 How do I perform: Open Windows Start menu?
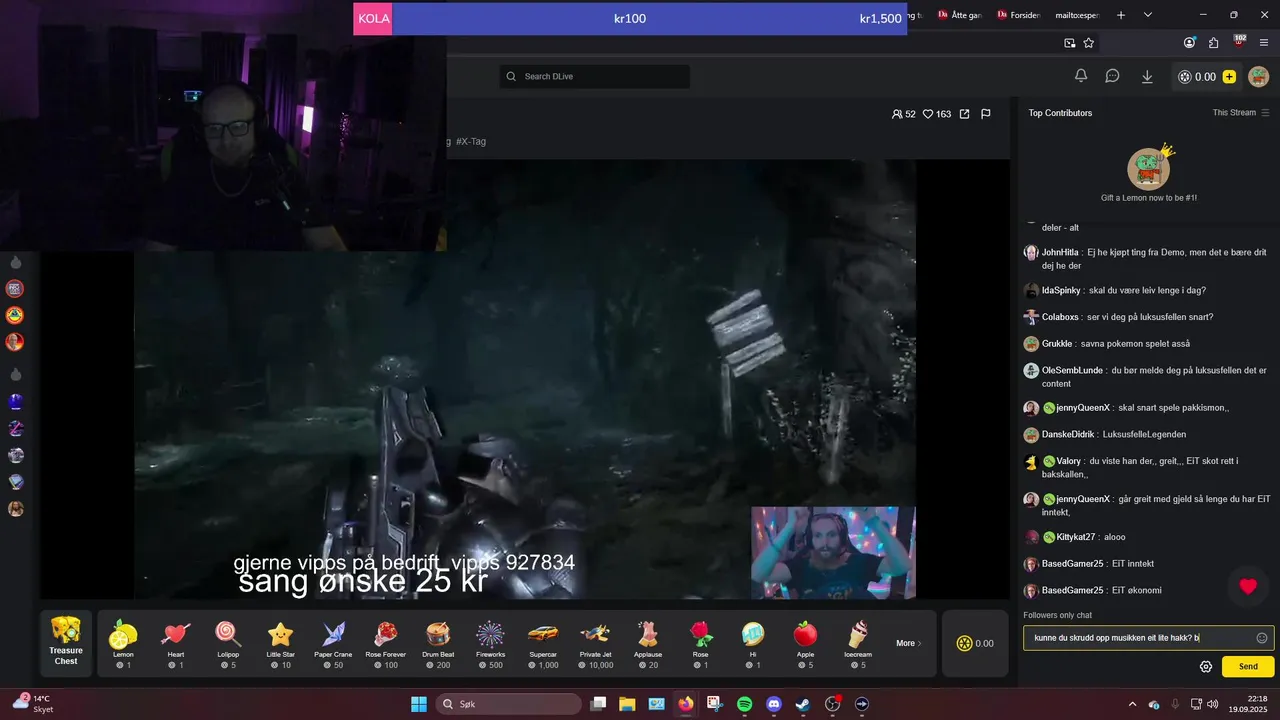419,704
